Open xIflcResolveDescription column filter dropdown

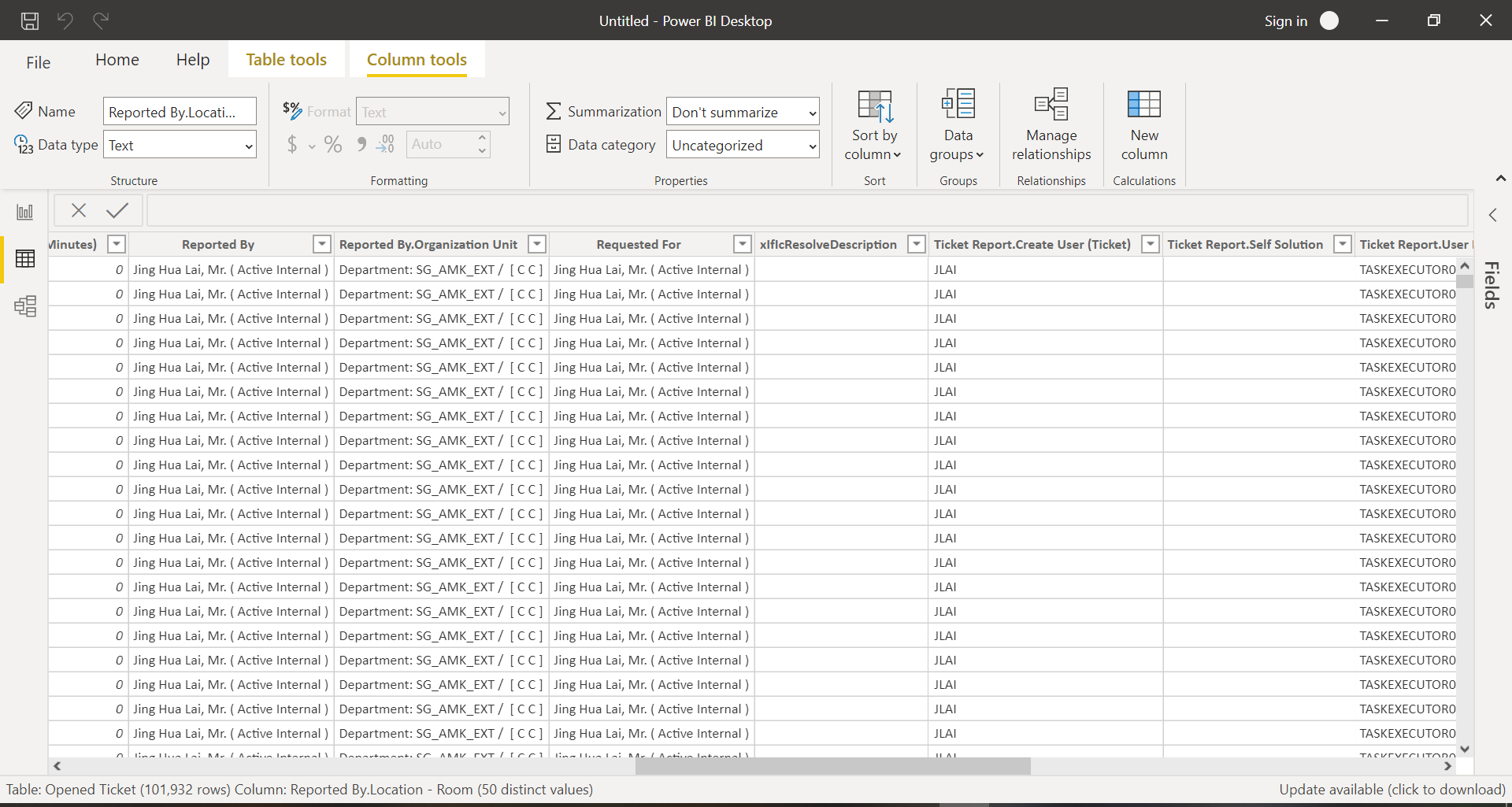[917, 244]
